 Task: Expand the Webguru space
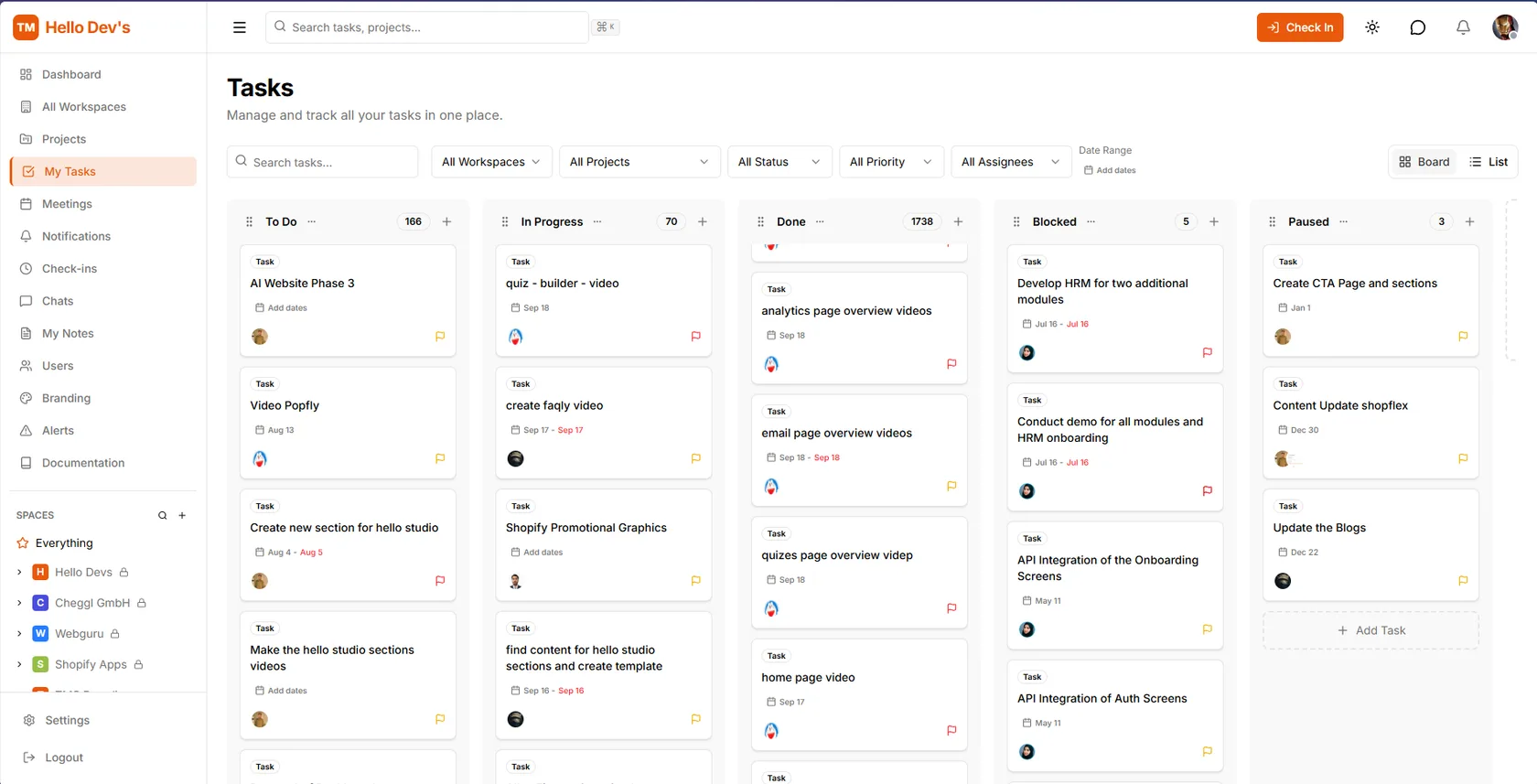pos(19,634)
